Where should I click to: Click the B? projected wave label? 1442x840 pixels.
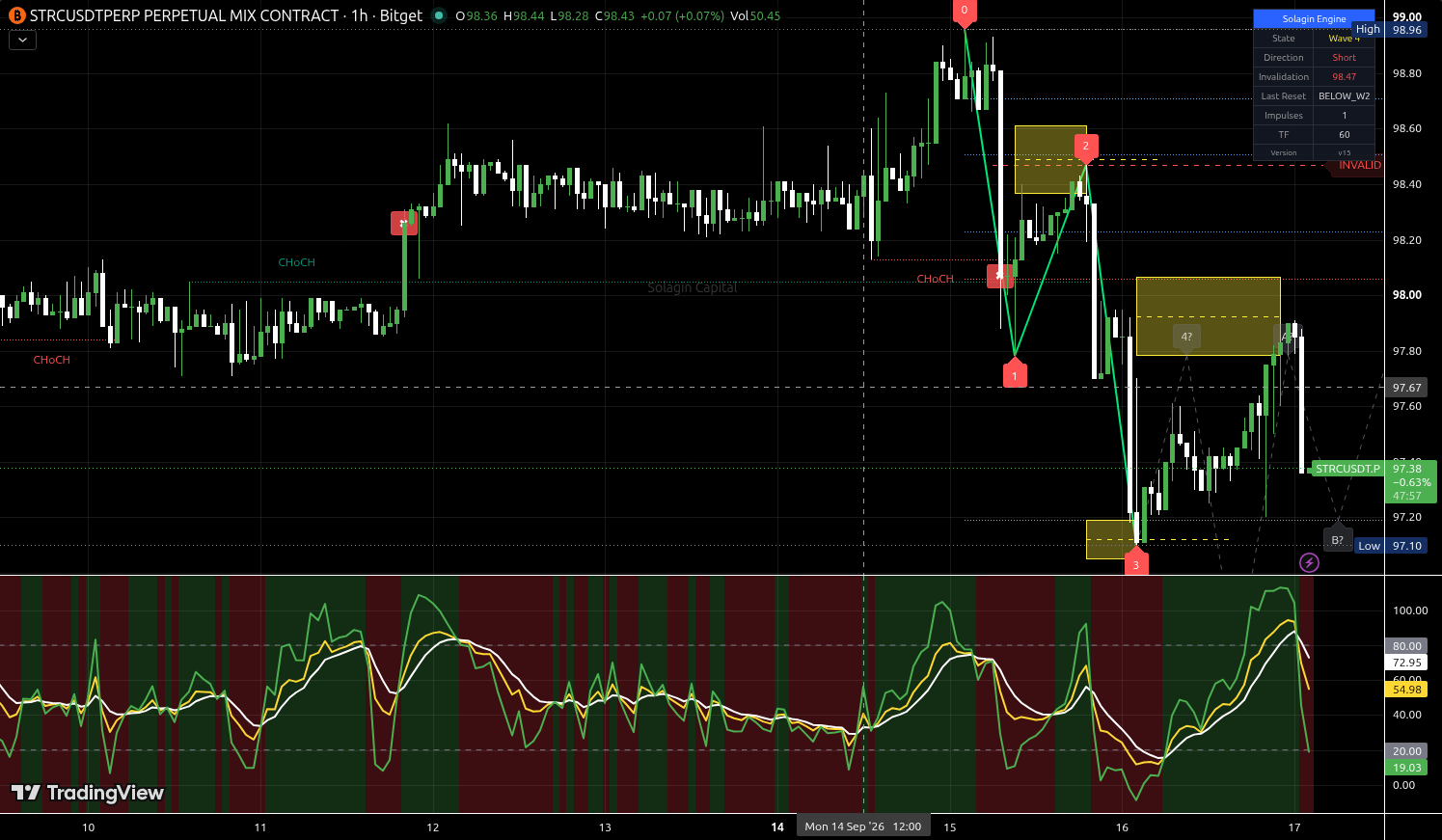click(x=1337, y=540)
